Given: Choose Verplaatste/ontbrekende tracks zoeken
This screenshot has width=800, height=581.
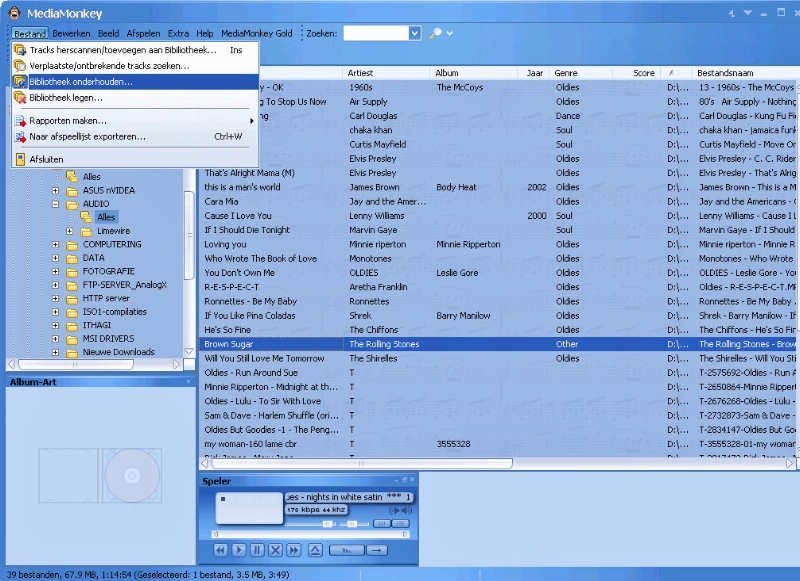Looking at the screenshot, I should (135, 66).
